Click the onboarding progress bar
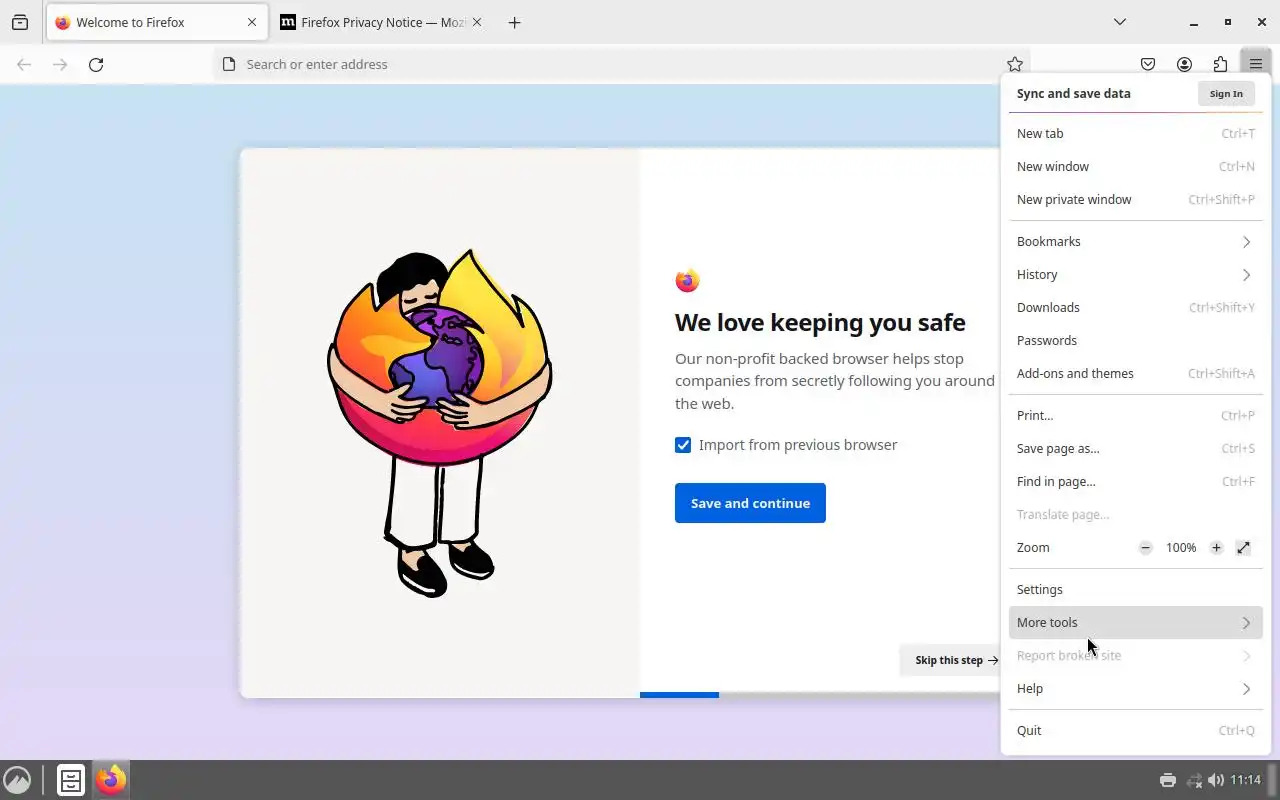 (x=820, y=695)
